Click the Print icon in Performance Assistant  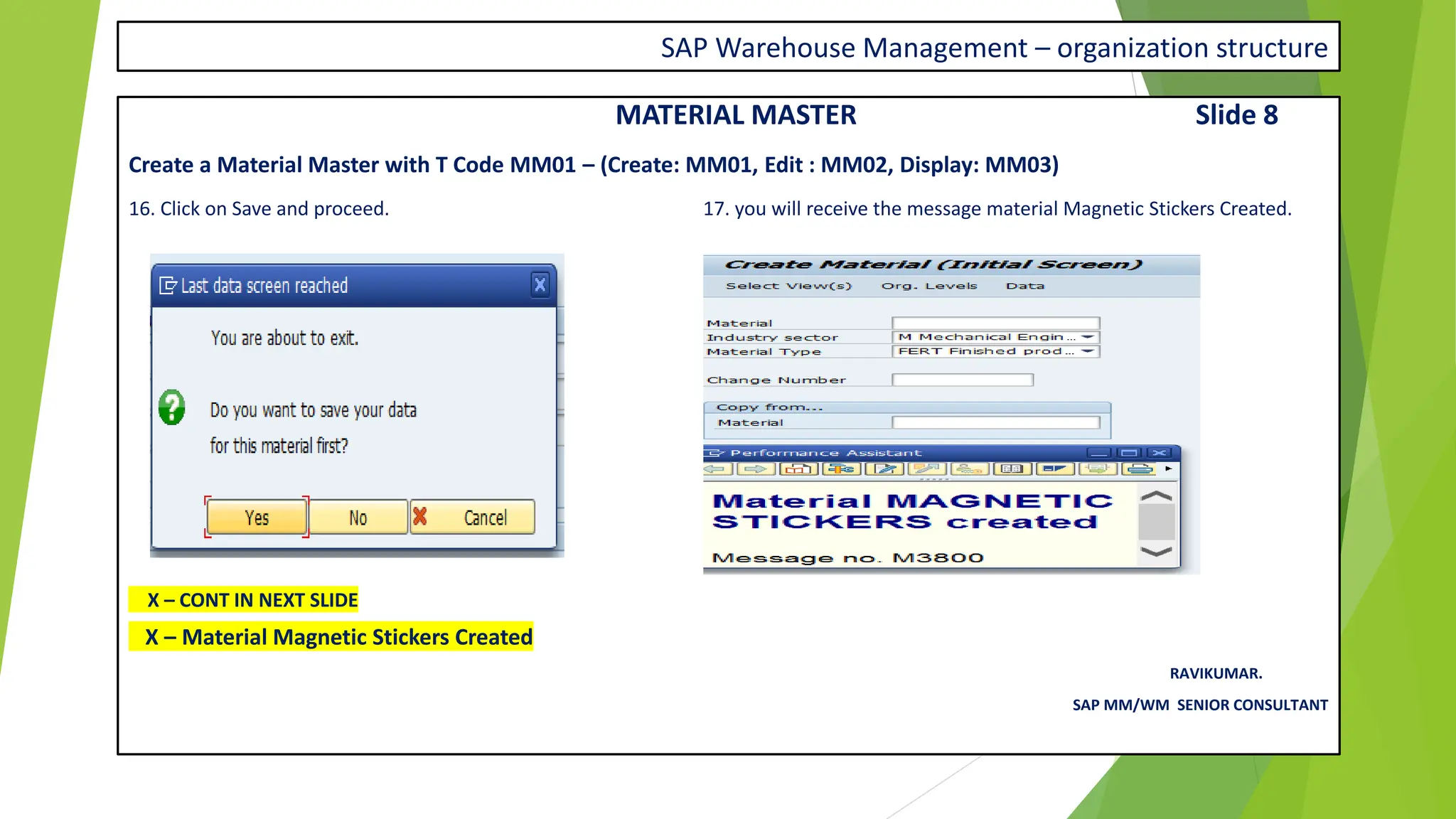pyautogui.click(x=1140, y=469)
